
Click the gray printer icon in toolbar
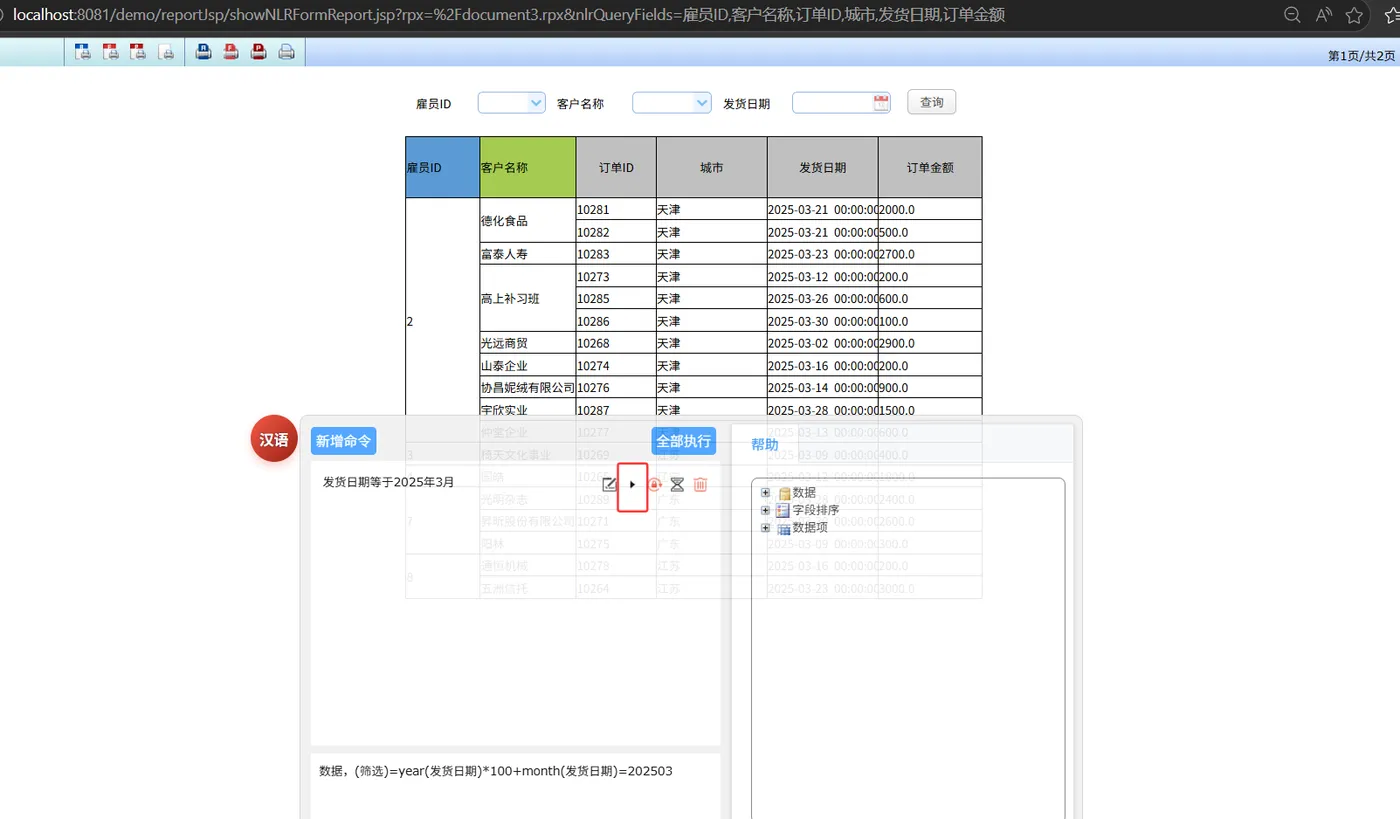(x=286, y=51)
